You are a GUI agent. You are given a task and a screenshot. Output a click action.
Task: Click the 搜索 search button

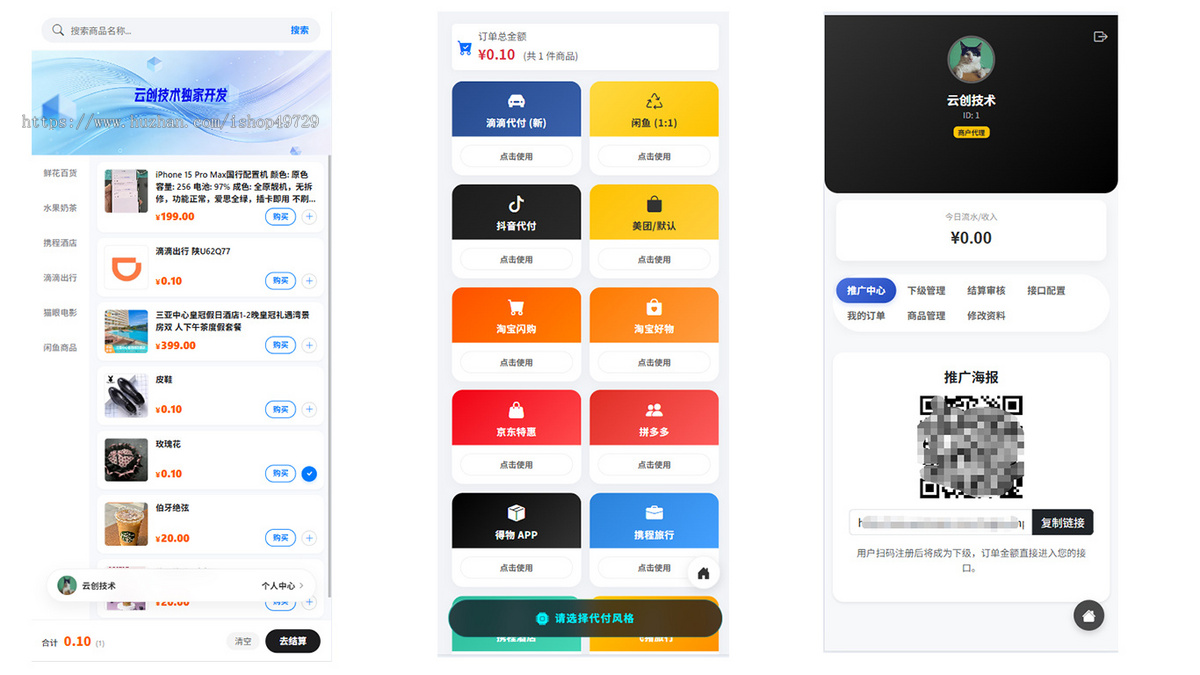tap(299, 30)
